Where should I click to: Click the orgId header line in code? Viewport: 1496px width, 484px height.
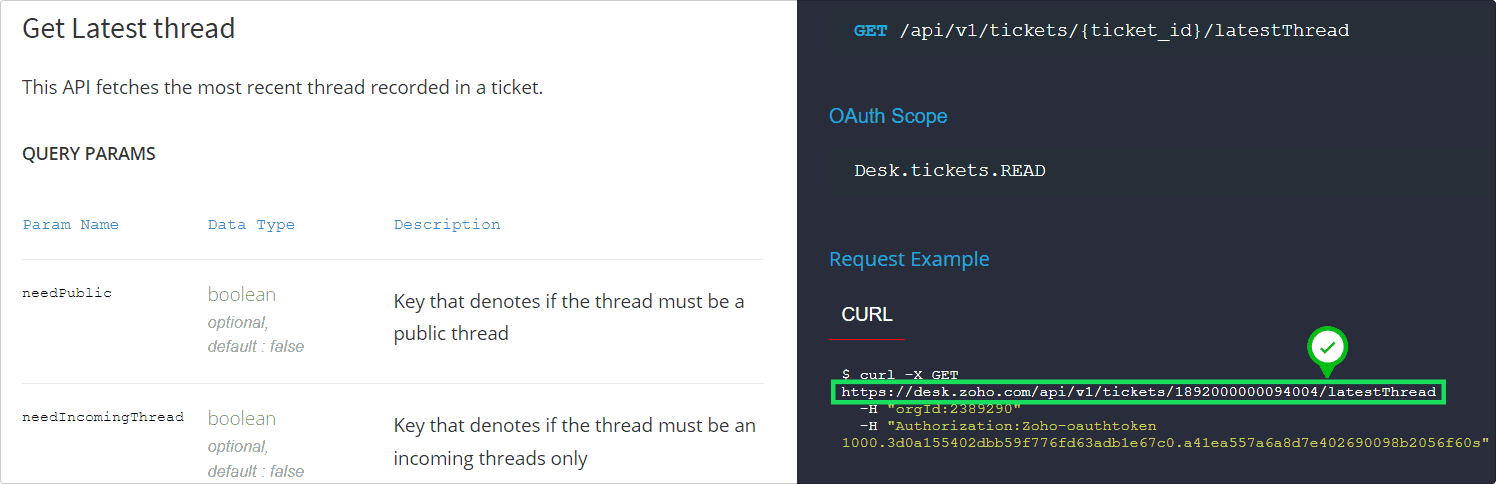[x=940, y=409]
